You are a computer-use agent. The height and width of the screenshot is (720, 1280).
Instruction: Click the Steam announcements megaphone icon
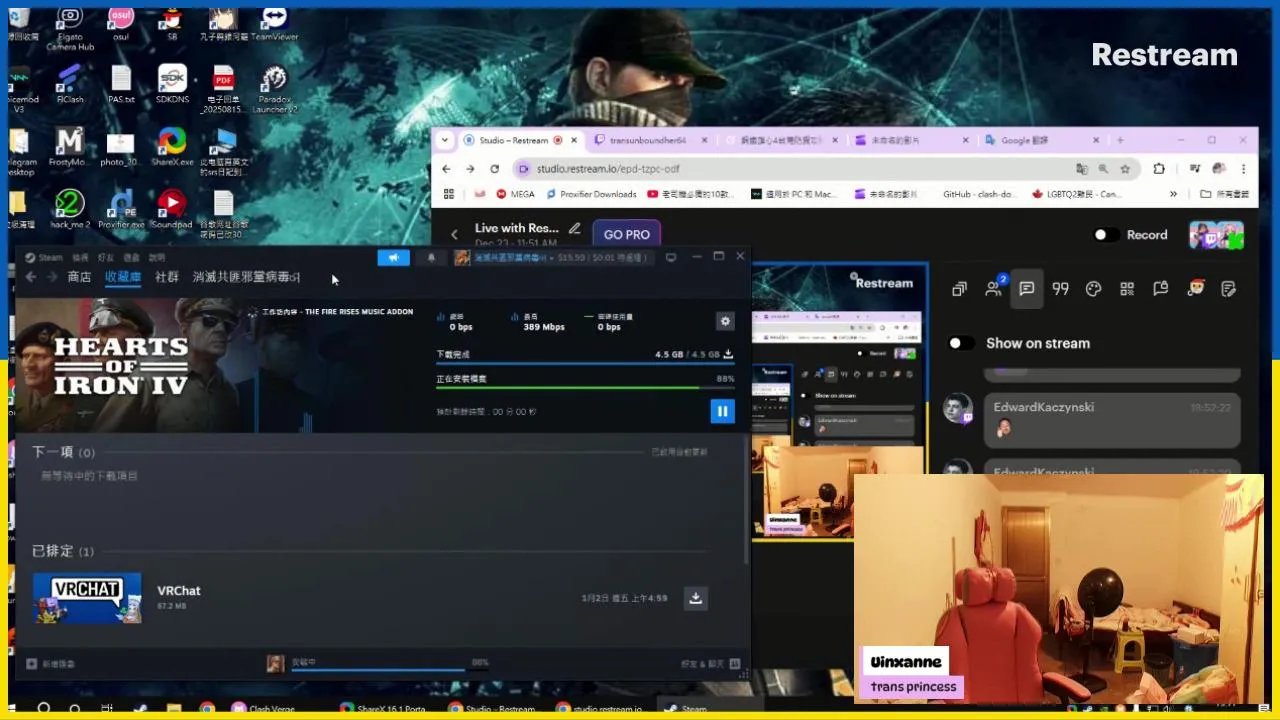(393, 258)
